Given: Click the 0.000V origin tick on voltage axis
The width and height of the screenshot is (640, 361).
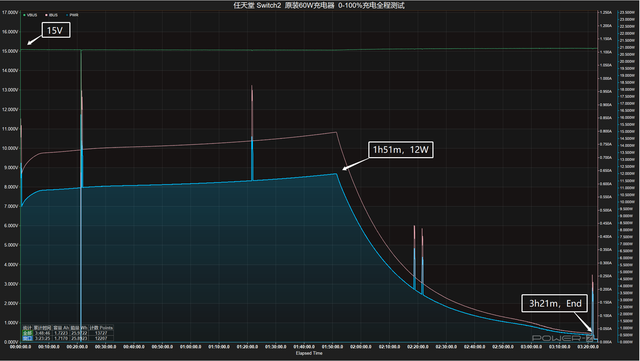Looking at the screenshot, I should point(11,342).
